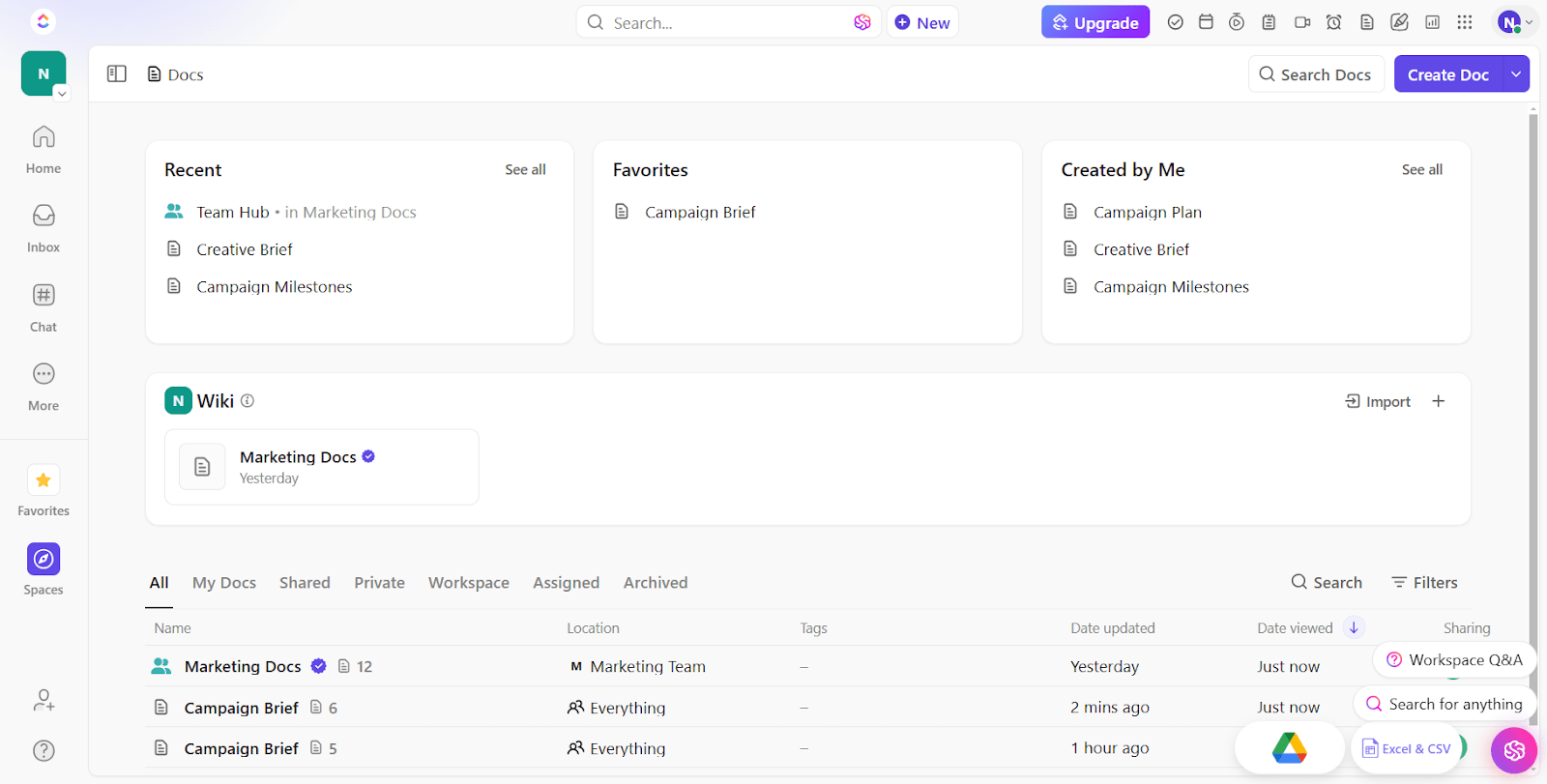Add a new wiki with plus icon
The image size is (1547, 784).
click(x=1439, y=401)
